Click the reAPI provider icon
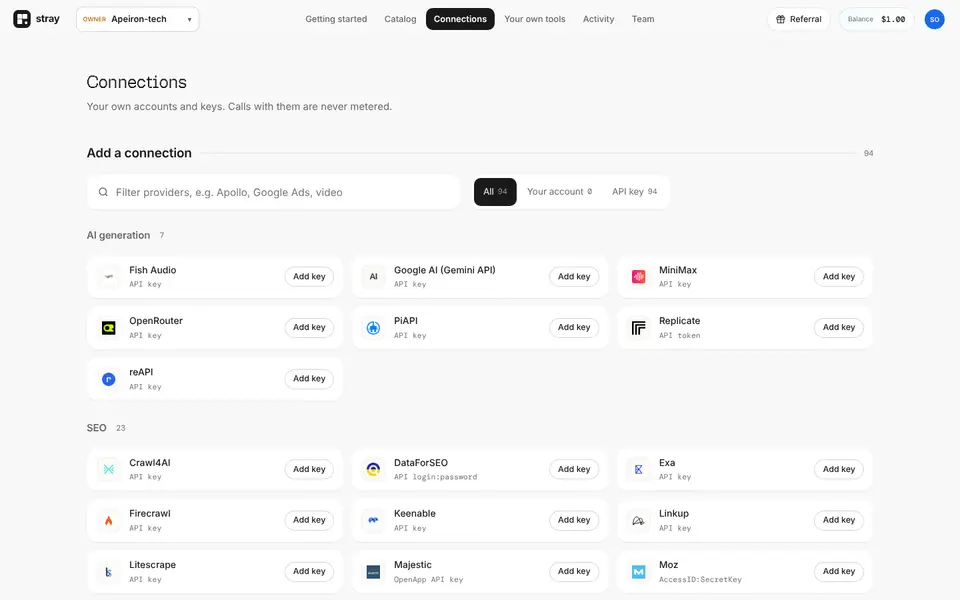 tap(108, 379)
